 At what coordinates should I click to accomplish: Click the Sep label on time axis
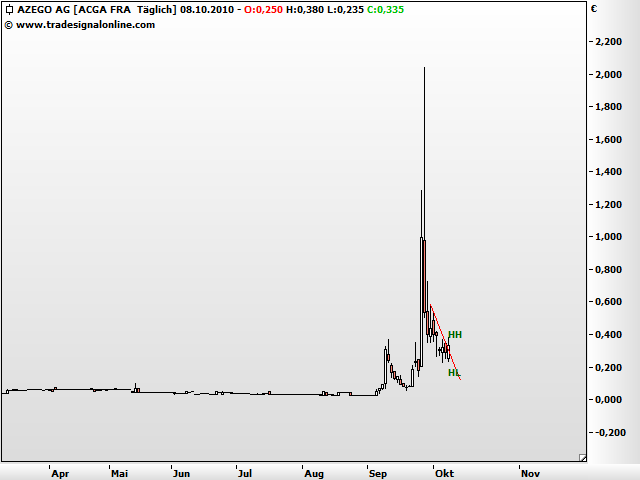[x=378, y=473]
